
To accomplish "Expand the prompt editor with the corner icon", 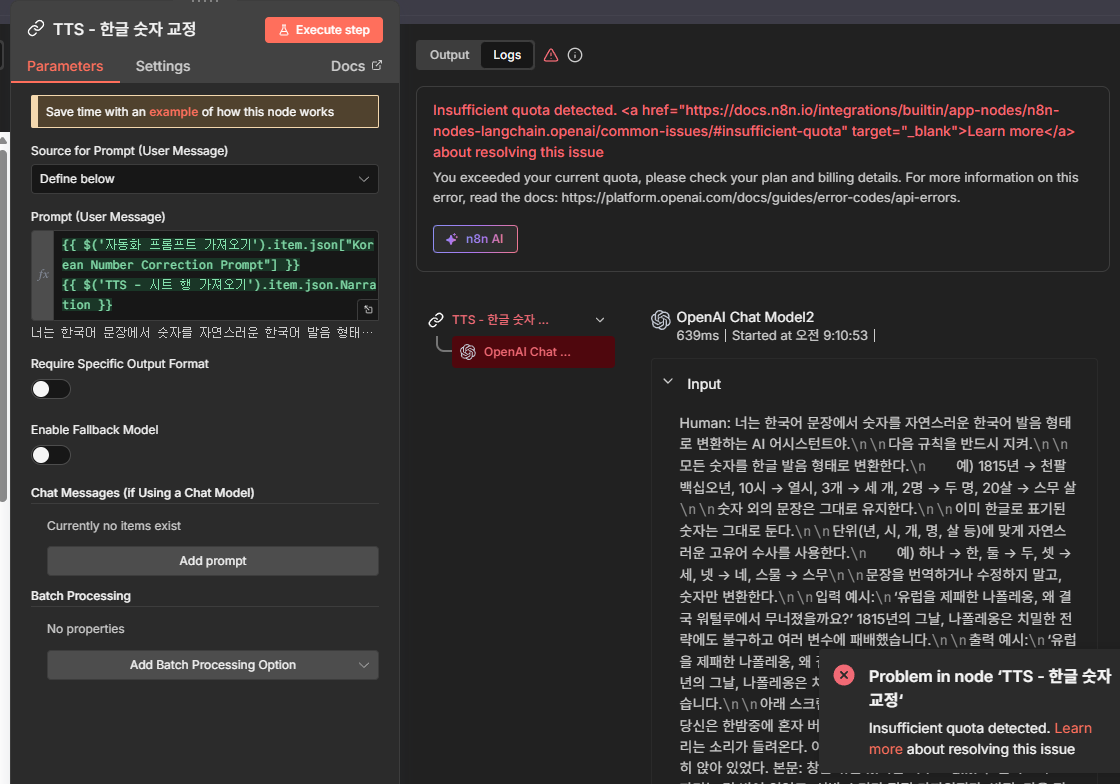I will click(368, 309).
